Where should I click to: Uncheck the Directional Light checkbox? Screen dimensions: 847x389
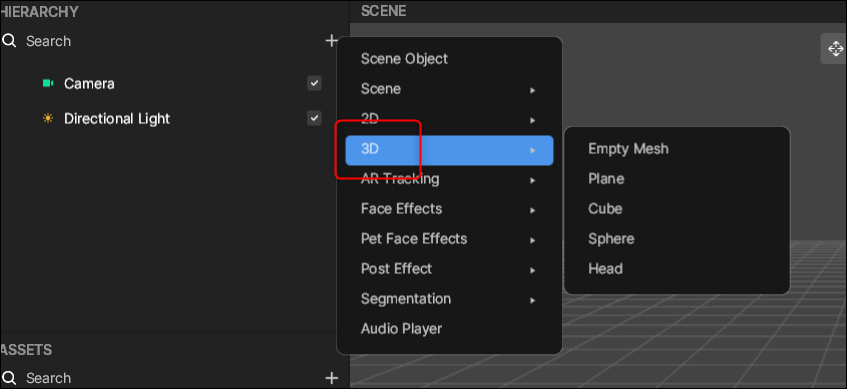[x=314, y=118]
